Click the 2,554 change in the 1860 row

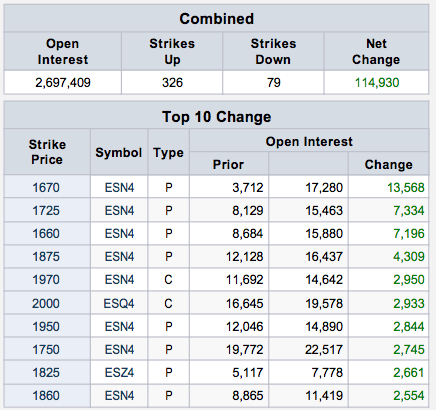(x=409, y=395)
